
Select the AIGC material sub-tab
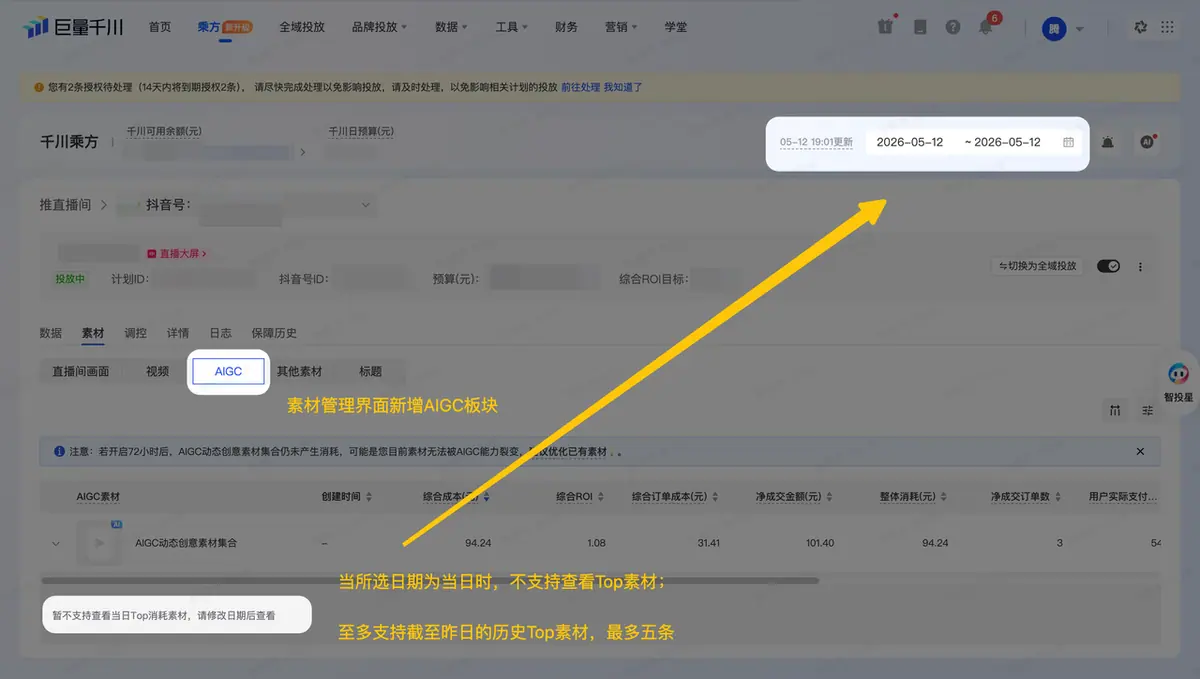tap(228, 371)
